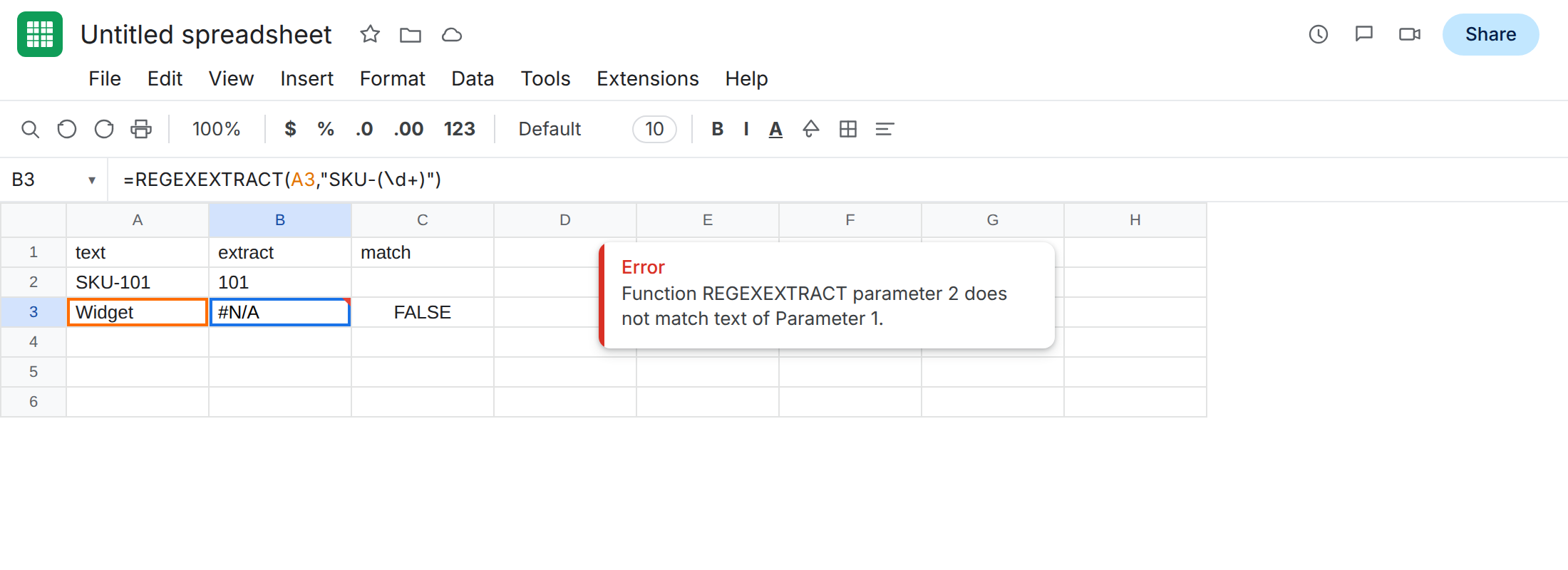This screenshot has width=1568, height=570.
Task: Open the borders menu
Action: click(x=848, y=129)
